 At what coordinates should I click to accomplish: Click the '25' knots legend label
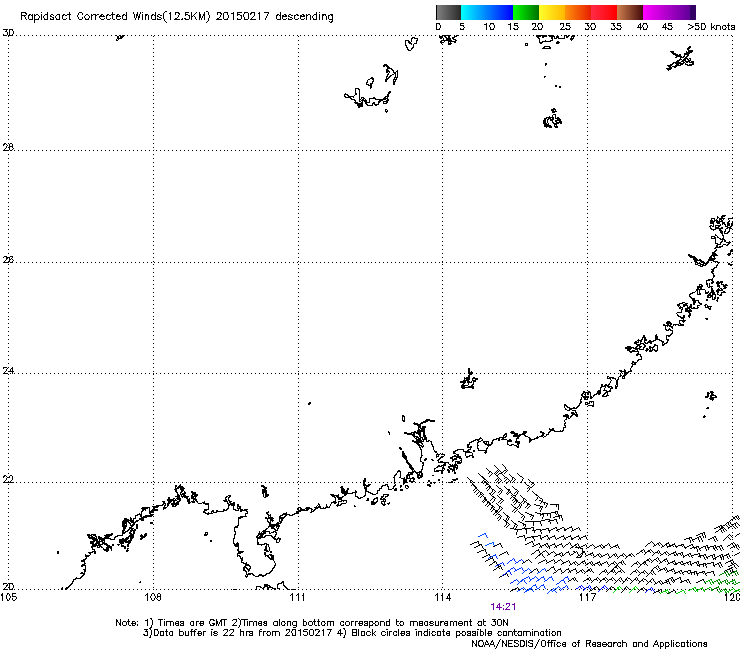[565, 27]
